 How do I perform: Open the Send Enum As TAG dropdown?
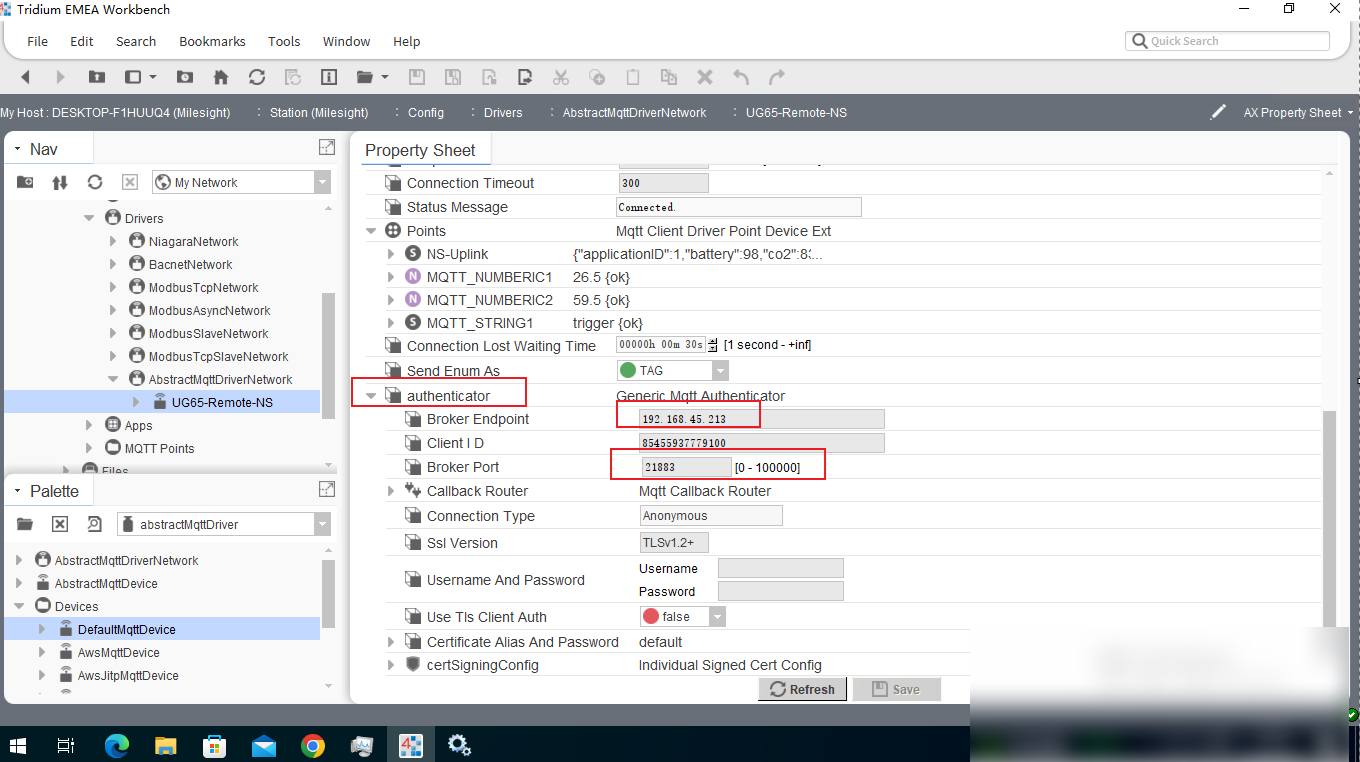coord(721,370)
